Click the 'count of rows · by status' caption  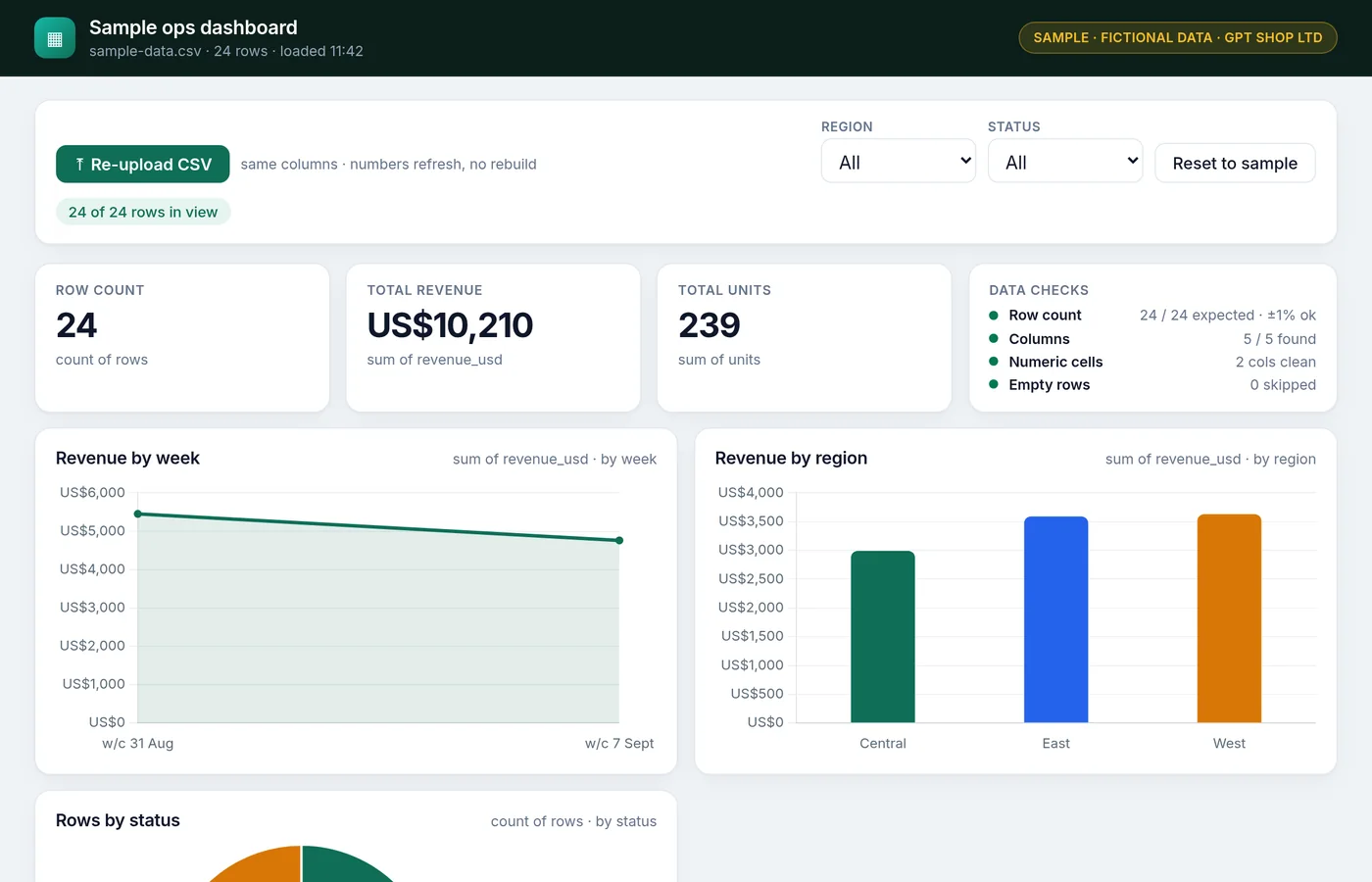[x=573, y=821]
